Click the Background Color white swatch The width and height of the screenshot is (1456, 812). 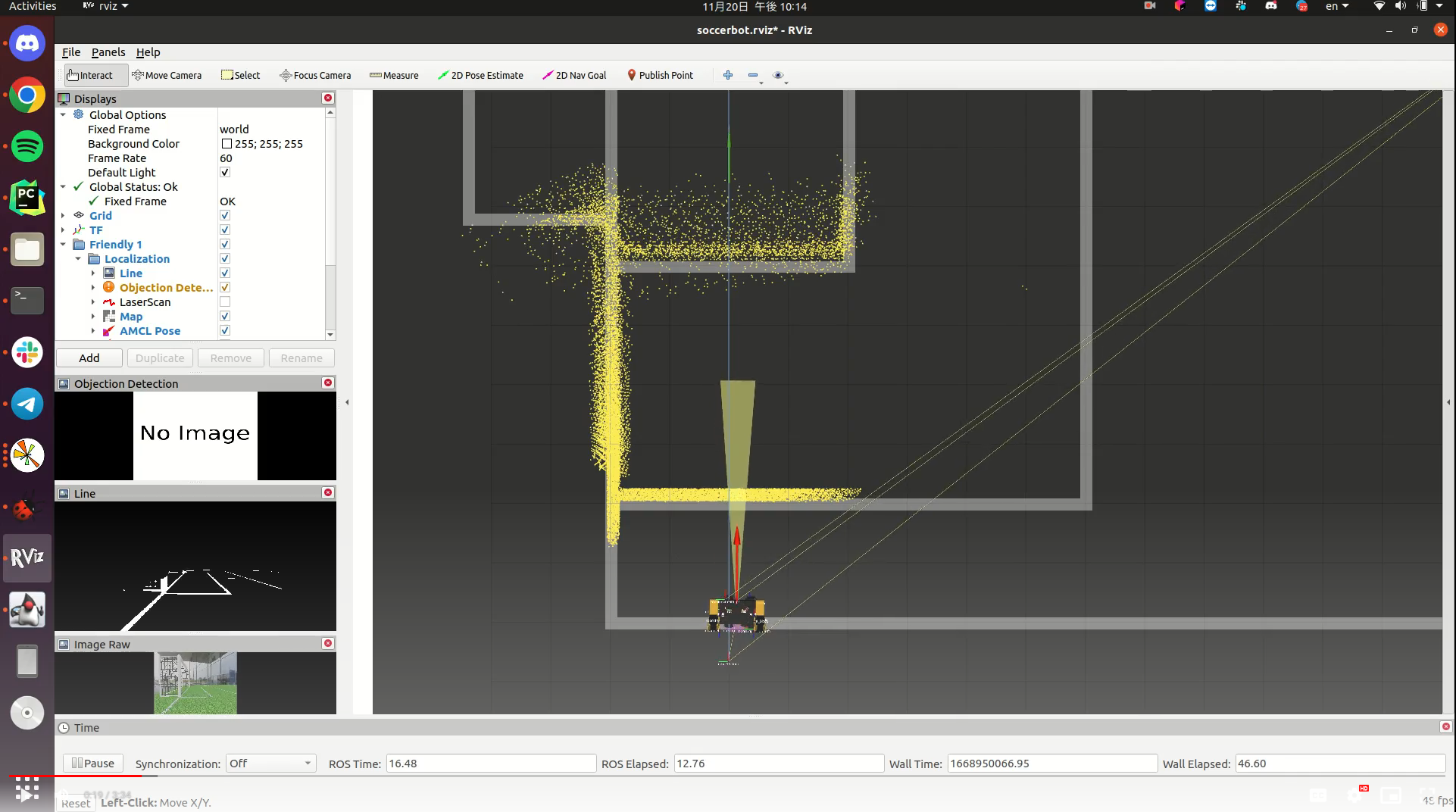point(227,144)
